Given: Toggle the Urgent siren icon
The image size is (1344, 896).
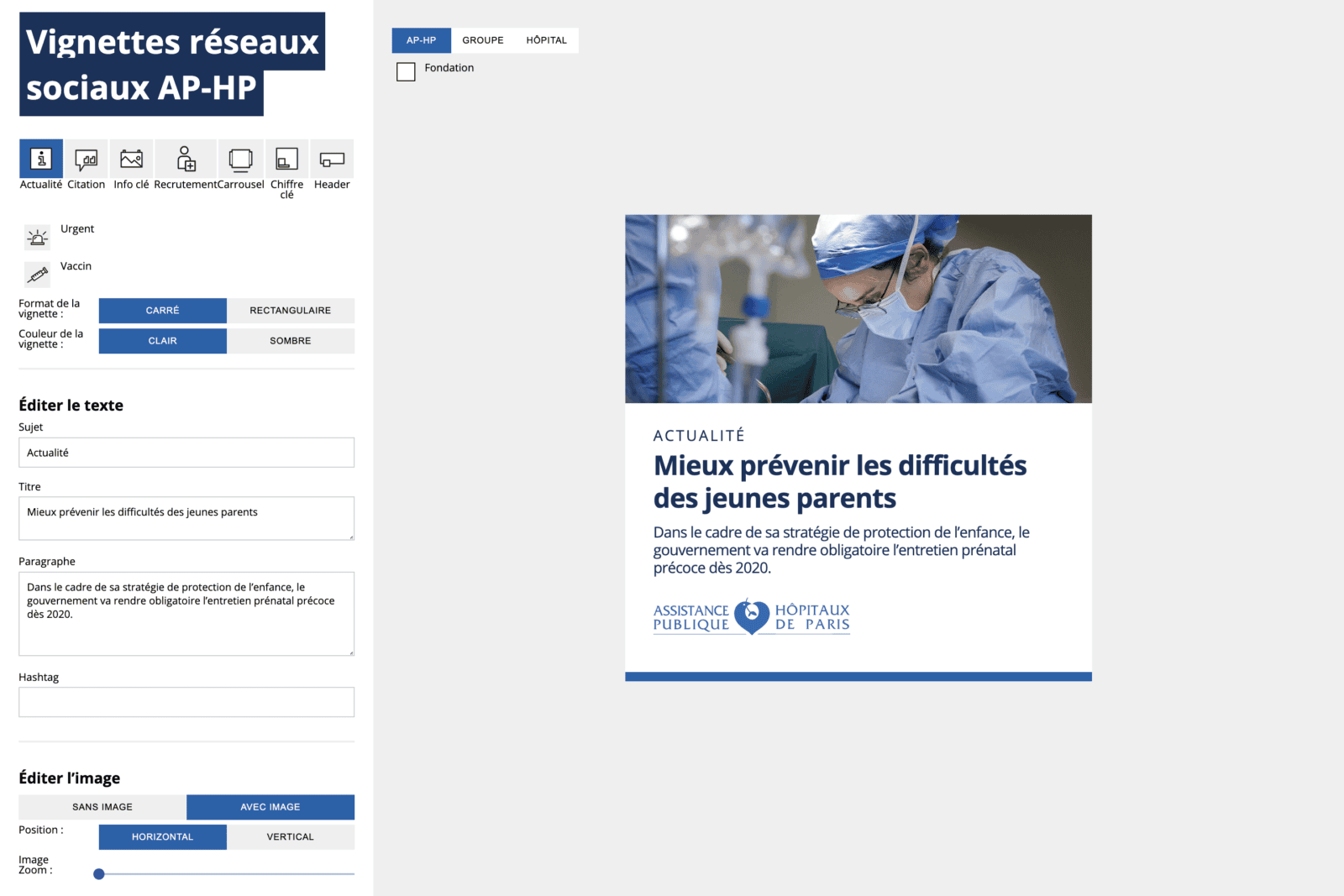Looking at the screenshot, I should pos(38,238).
